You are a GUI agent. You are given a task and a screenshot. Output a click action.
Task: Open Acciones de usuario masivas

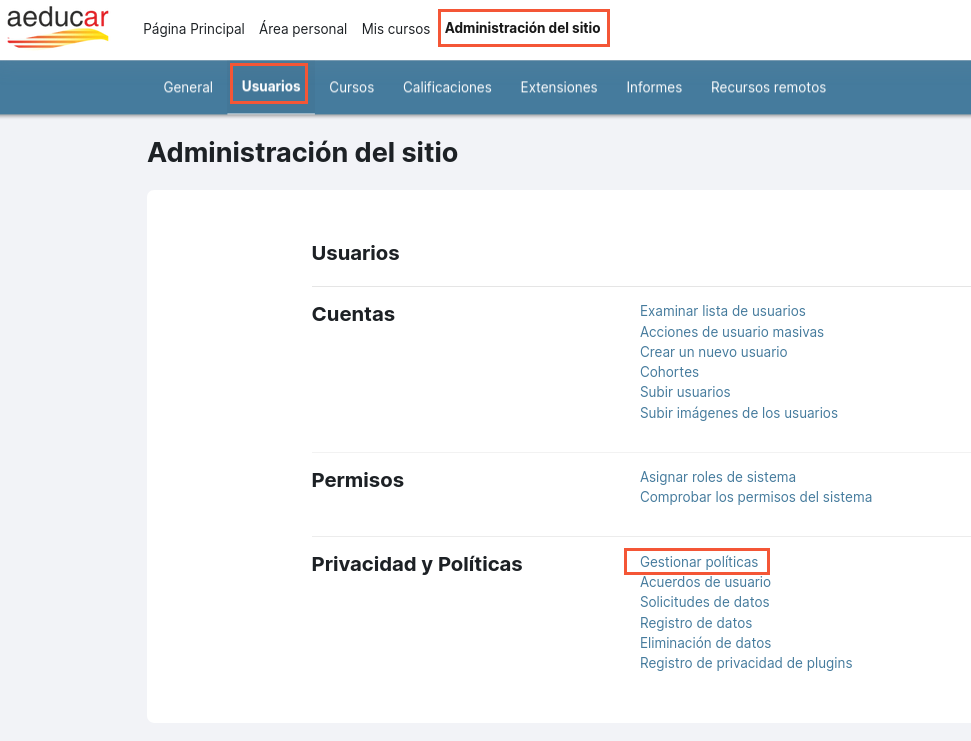(731, 332)
